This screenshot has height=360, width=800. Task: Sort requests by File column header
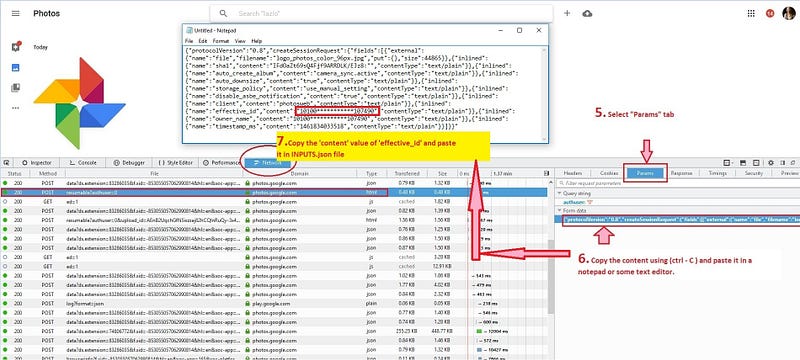point(154,174)
